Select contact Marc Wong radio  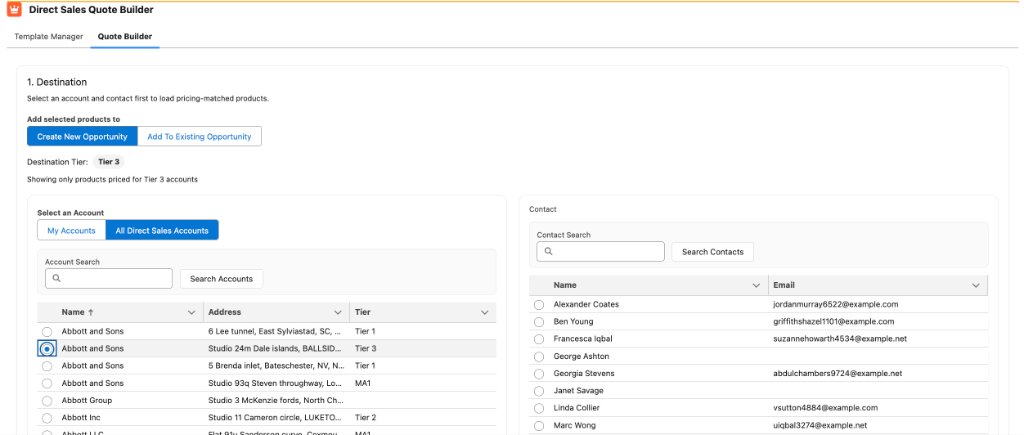coord(539,425)
